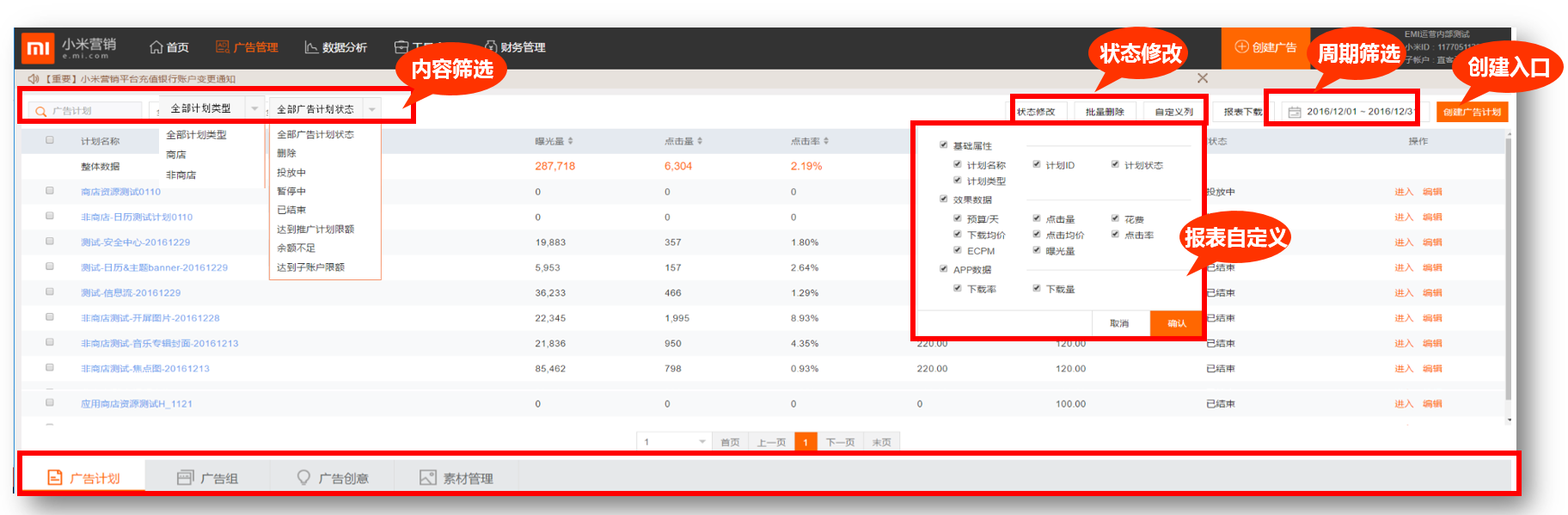This screenshot has height=515, width=1568.
Task: Select 投放中 from the status list
Action: pos(291,173)
